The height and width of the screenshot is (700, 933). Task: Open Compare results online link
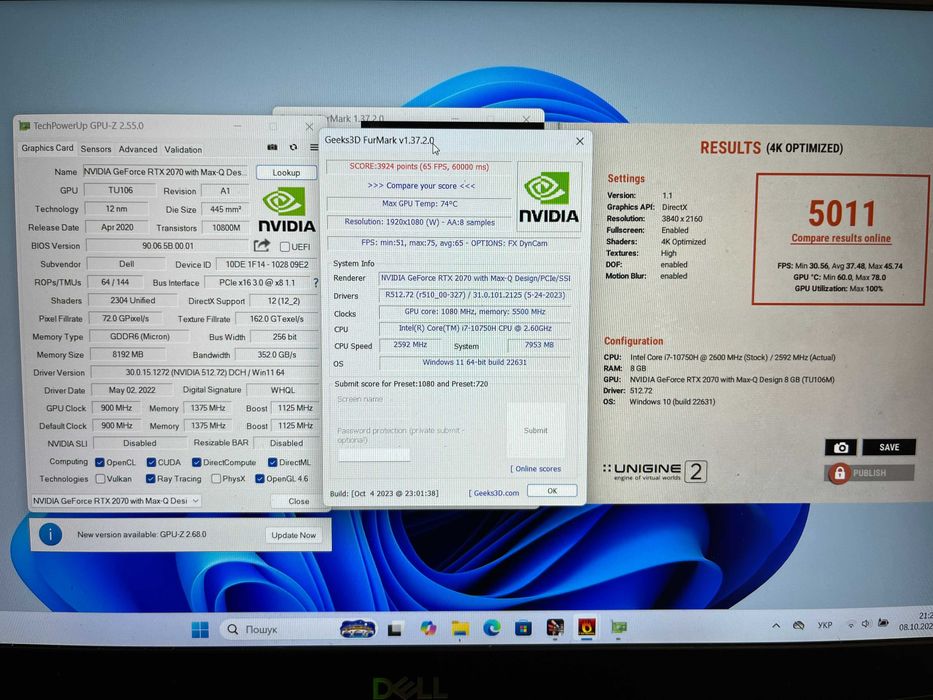pos(841,238)
